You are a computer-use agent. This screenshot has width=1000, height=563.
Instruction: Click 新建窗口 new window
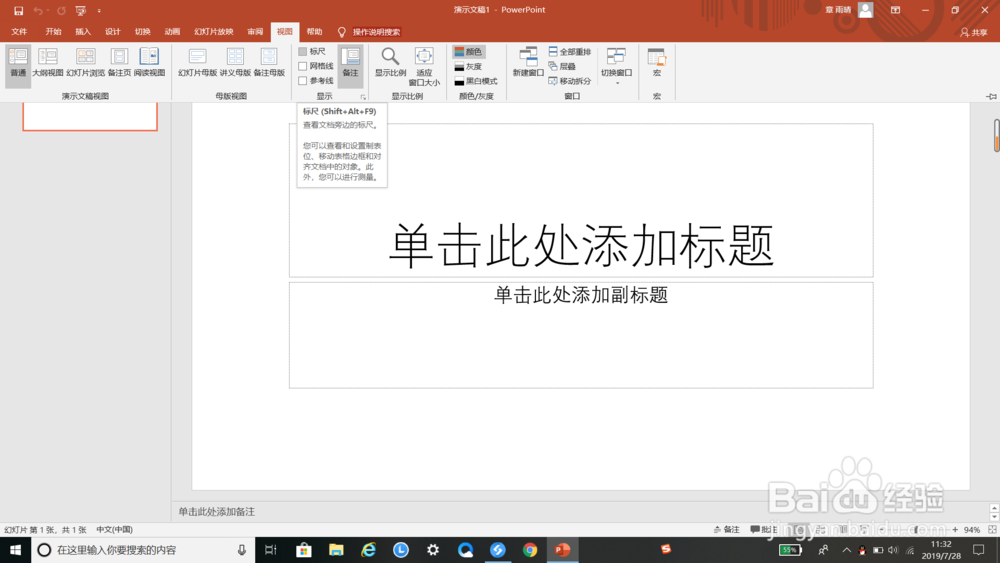528,62
